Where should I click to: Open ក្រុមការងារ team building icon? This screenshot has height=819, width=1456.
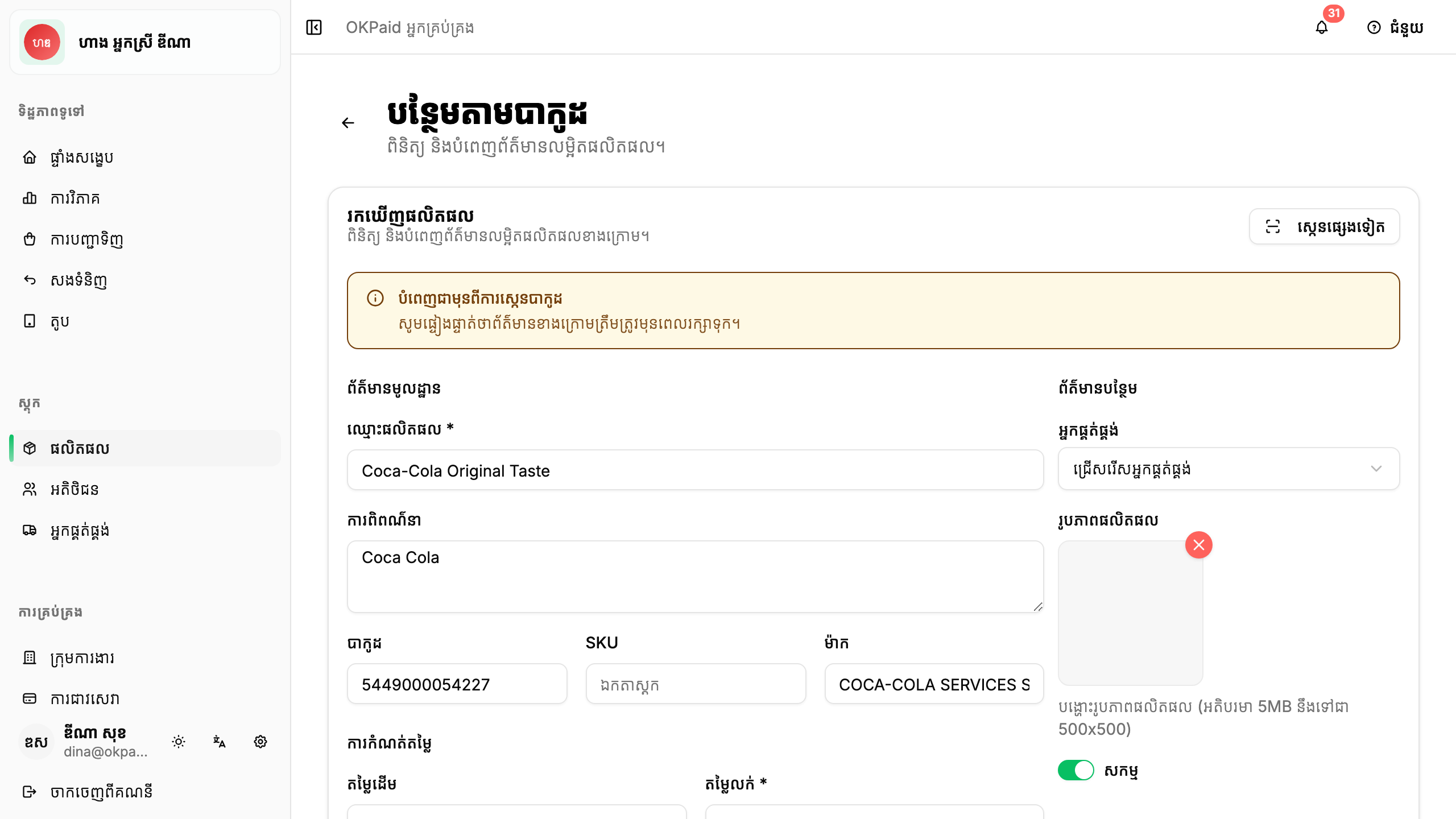tap(30, 657)
